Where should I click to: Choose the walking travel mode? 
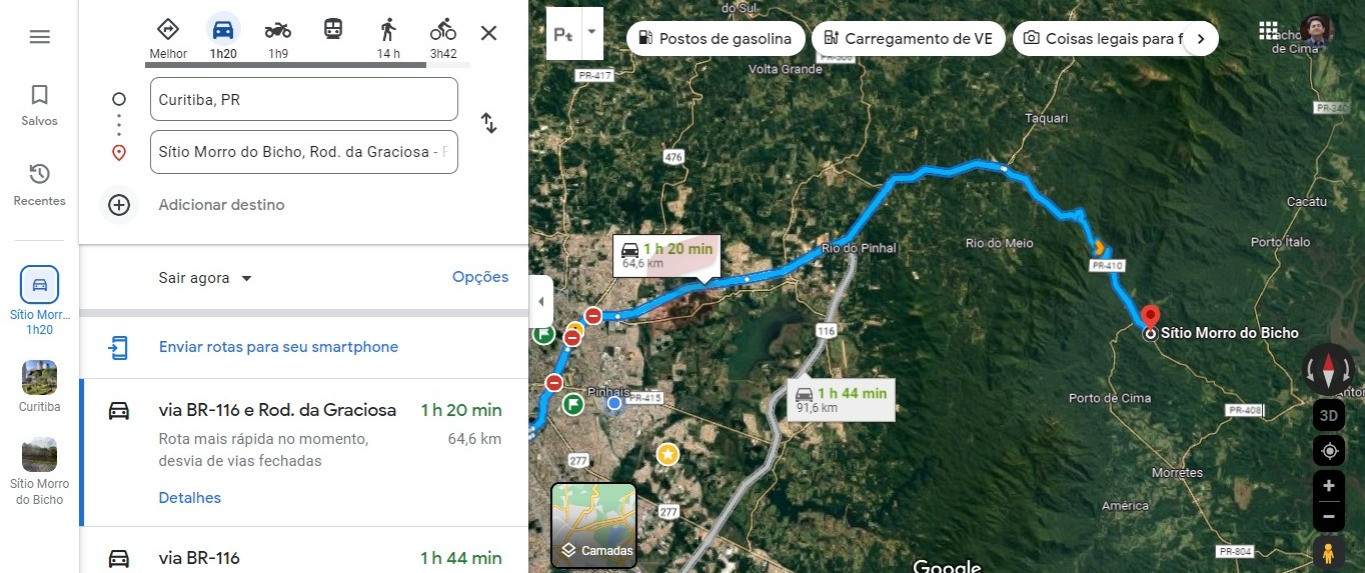click(388, 37)
